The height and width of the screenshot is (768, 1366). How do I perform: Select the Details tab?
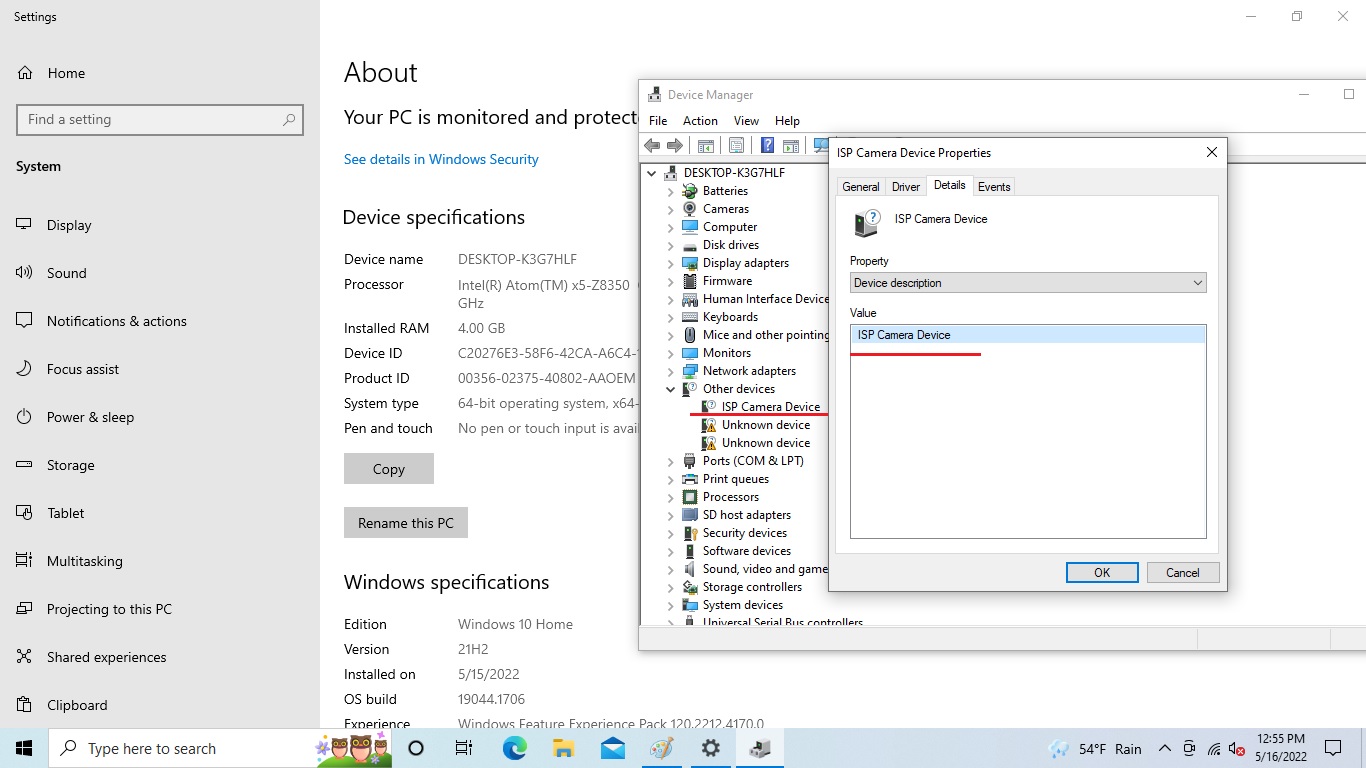(949, 185)
